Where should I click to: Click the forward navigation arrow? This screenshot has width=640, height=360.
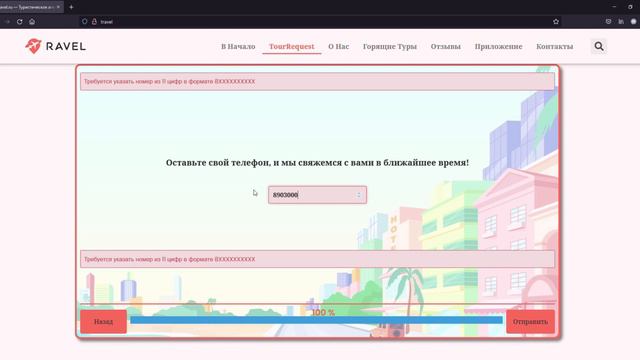[7, 22]
